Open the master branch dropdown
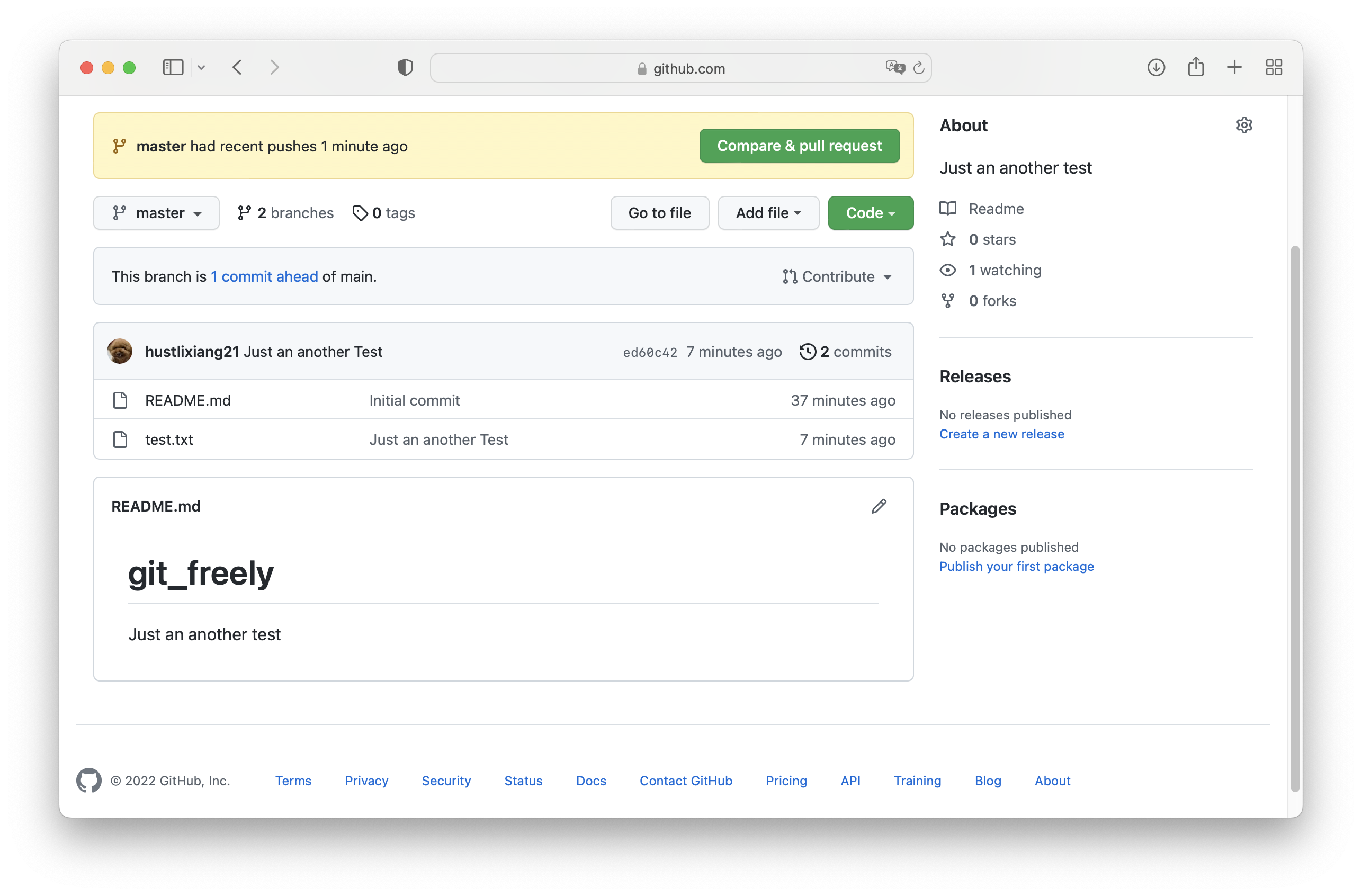The width and height of the screenshot is (1362, 896). (x=156, y=213)
